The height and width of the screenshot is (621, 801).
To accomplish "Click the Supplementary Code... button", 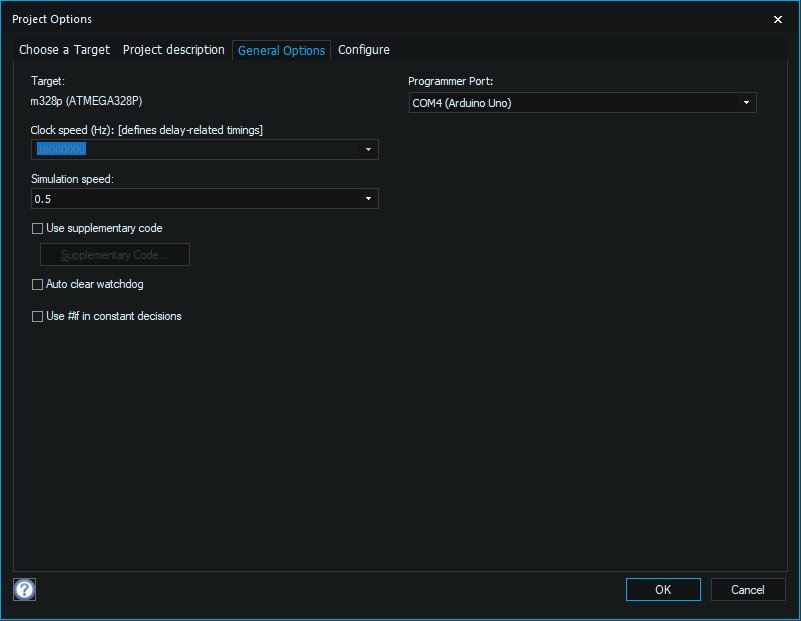I will click(x=115, y=255).
